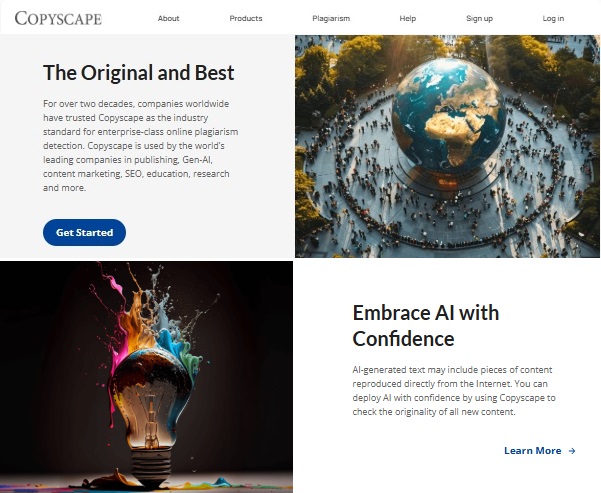Open the Products menu
The height and width of the screenshot is (493, 601).
coord(246,18)
